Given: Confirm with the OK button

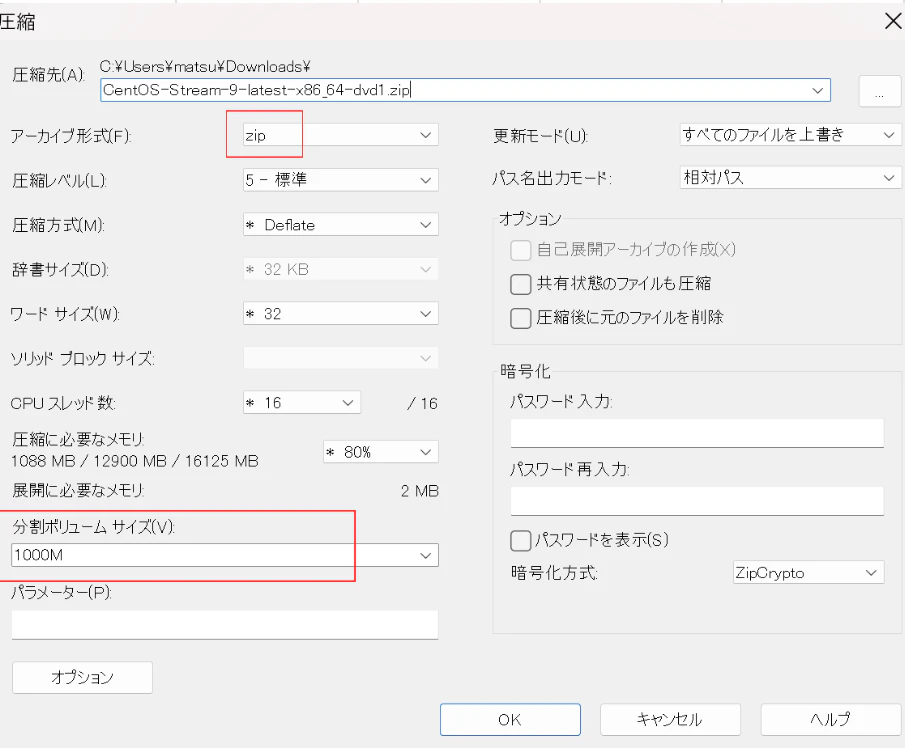Looking at the screenshot, I should 510,719.
